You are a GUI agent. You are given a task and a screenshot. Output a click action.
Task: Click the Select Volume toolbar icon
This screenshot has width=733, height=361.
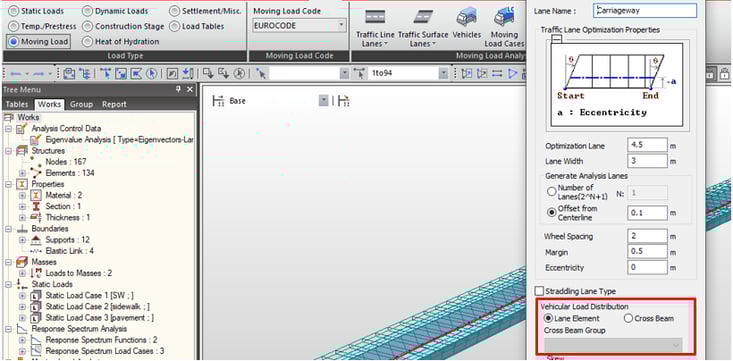(x=187, y=73)
